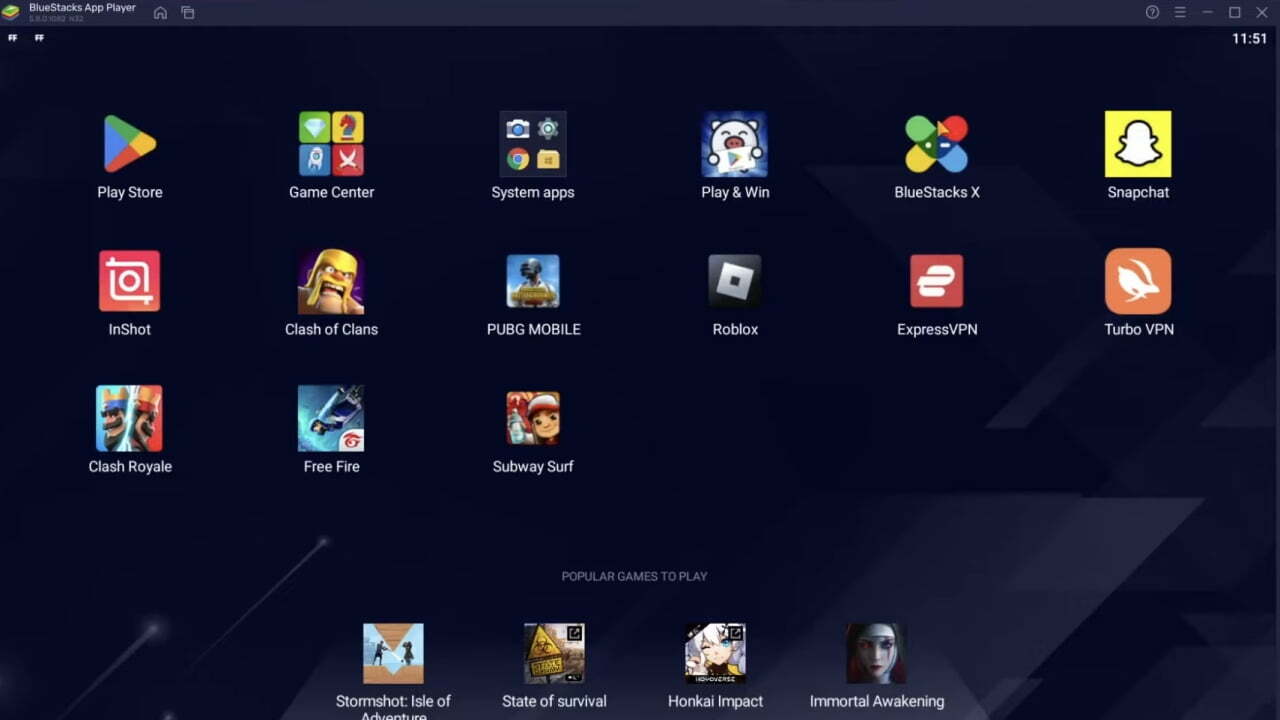The image size is (1280, 720).
Task: Open the multi-instance windows icon in title bar
Action: [188, 13]
